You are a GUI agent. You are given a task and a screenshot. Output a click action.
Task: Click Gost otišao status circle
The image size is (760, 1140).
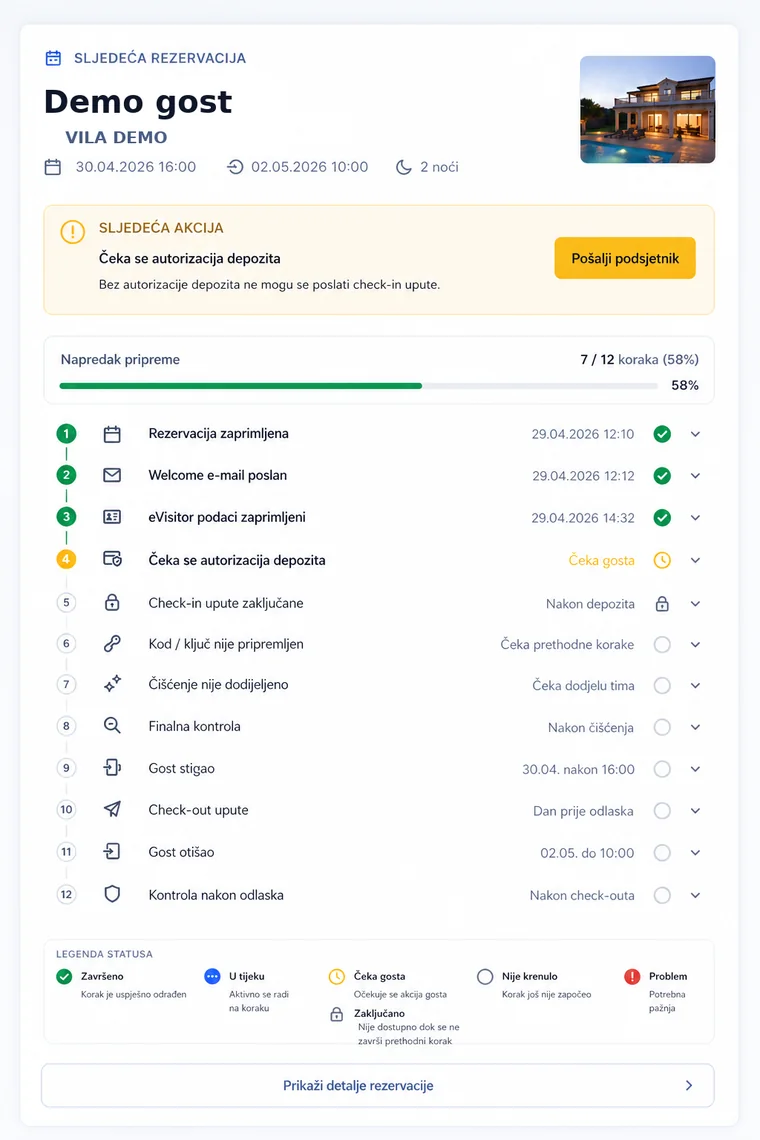662,853
